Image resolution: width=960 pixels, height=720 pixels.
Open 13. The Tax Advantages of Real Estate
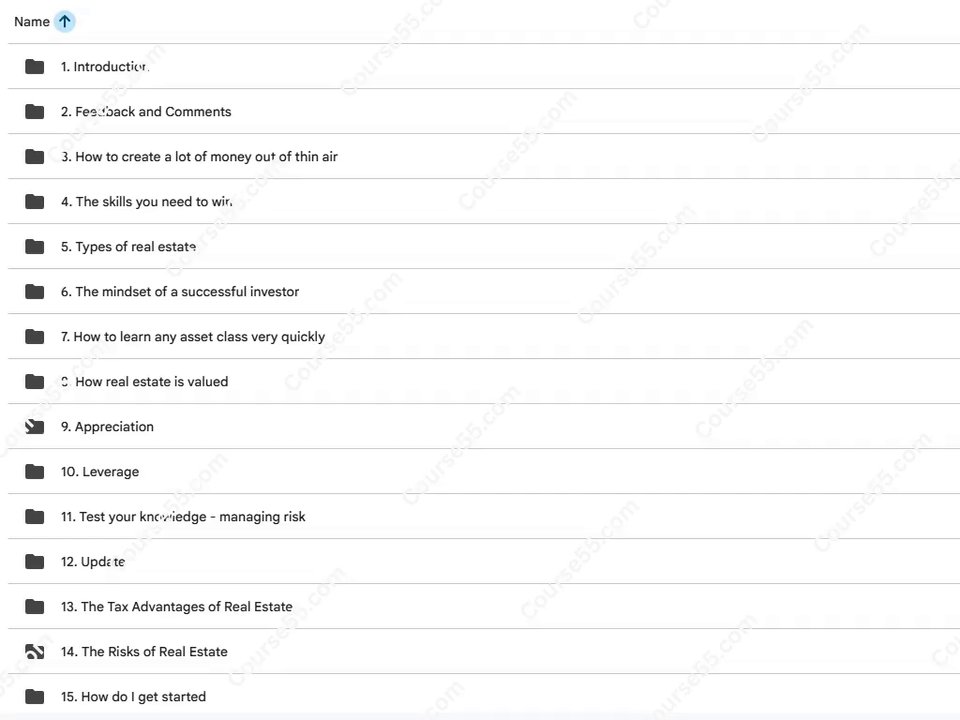tap(176, 607)
